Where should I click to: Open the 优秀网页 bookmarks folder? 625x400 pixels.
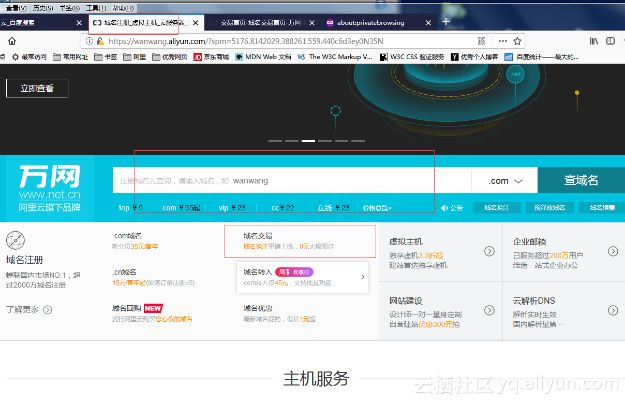tap(170, 57)
